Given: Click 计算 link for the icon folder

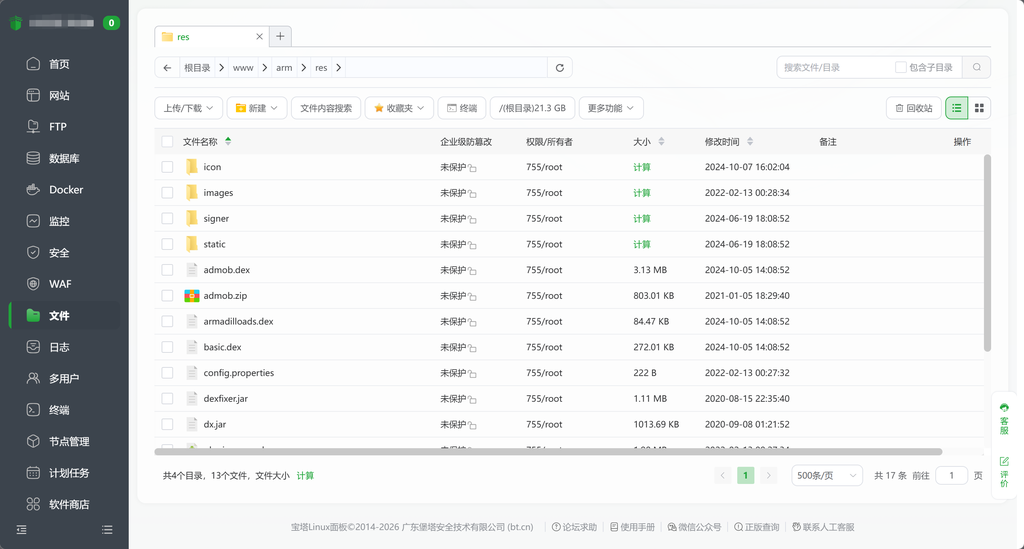Looking at the screenshot, I should click(x=641, y=167).
